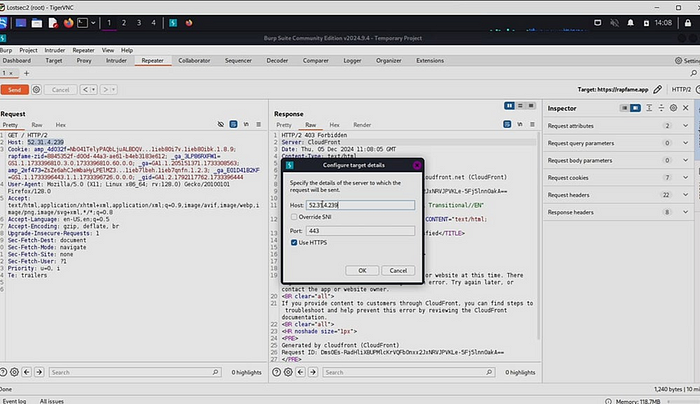Jump to next Response search match arrow
This screenshot has width=700, height=404.
[313, 372]
